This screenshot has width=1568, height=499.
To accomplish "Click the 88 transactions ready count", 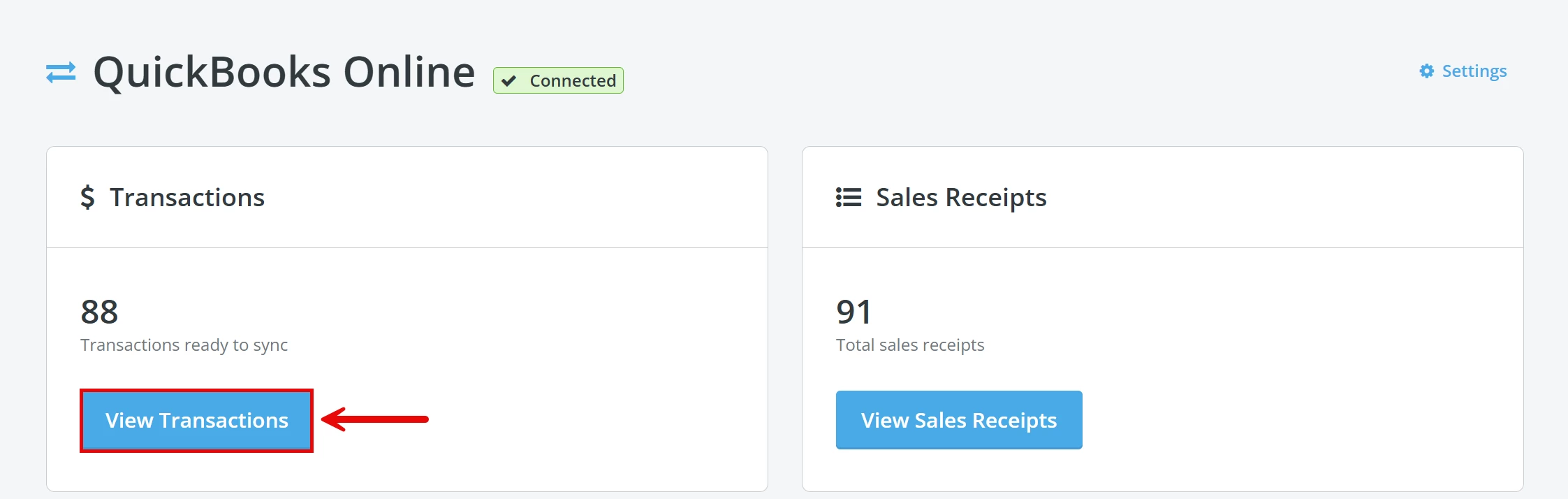I will 98,312.
